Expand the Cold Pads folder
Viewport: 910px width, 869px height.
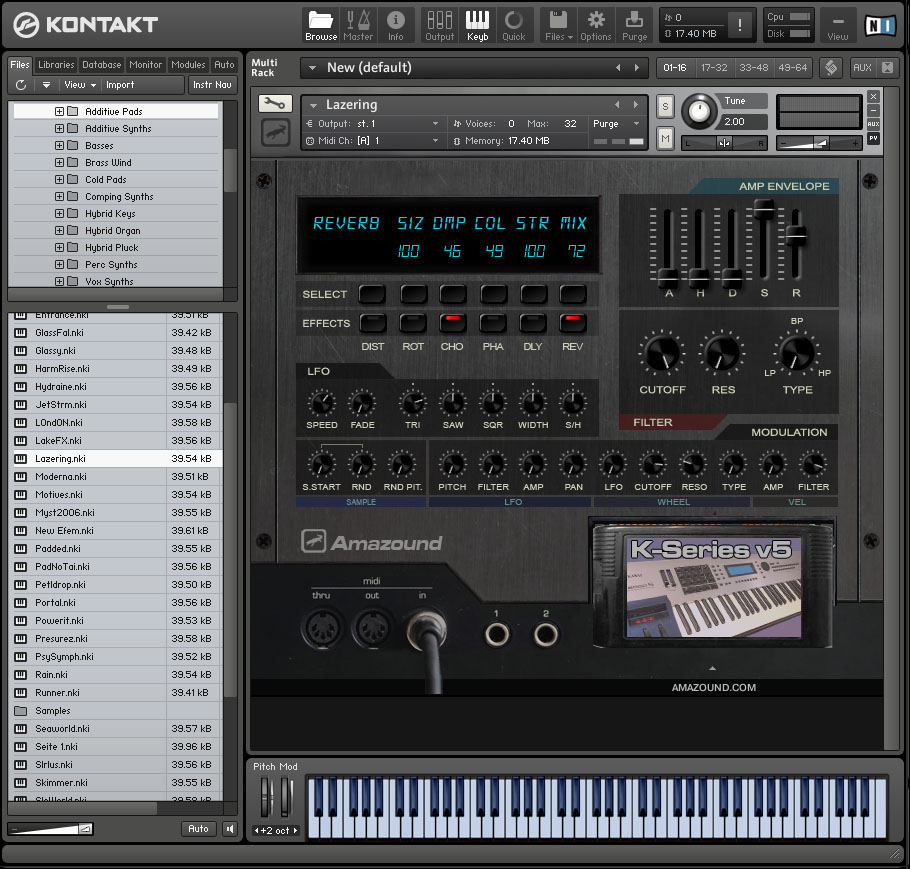(59, 179)
